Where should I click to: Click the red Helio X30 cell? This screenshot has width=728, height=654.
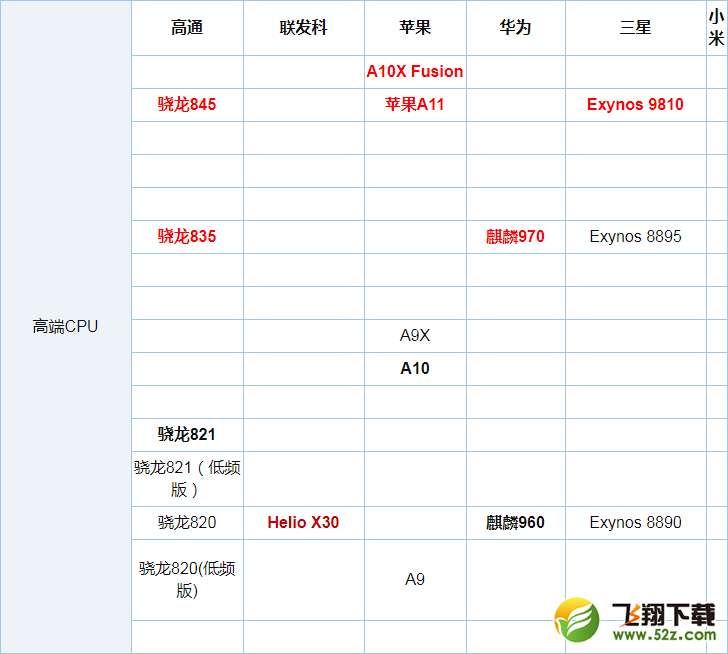(x=303, y=522)
